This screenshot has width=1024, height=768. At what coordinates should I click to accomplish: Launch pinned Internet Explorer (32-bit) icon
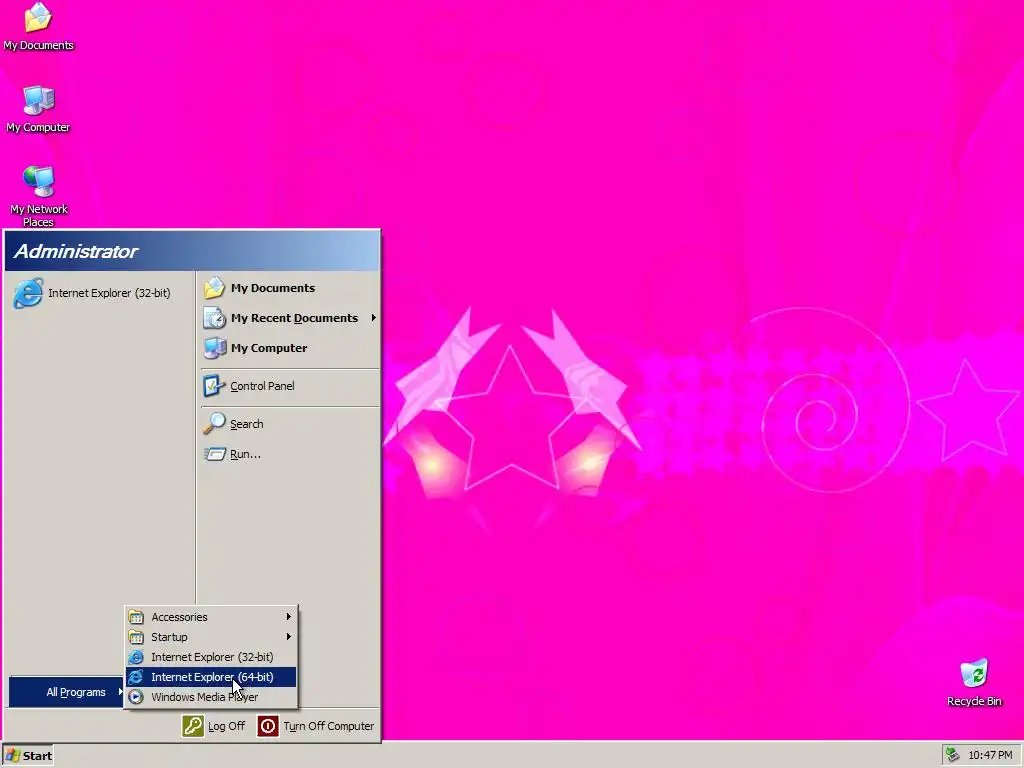pyautogui.click(x=28, y=293)
